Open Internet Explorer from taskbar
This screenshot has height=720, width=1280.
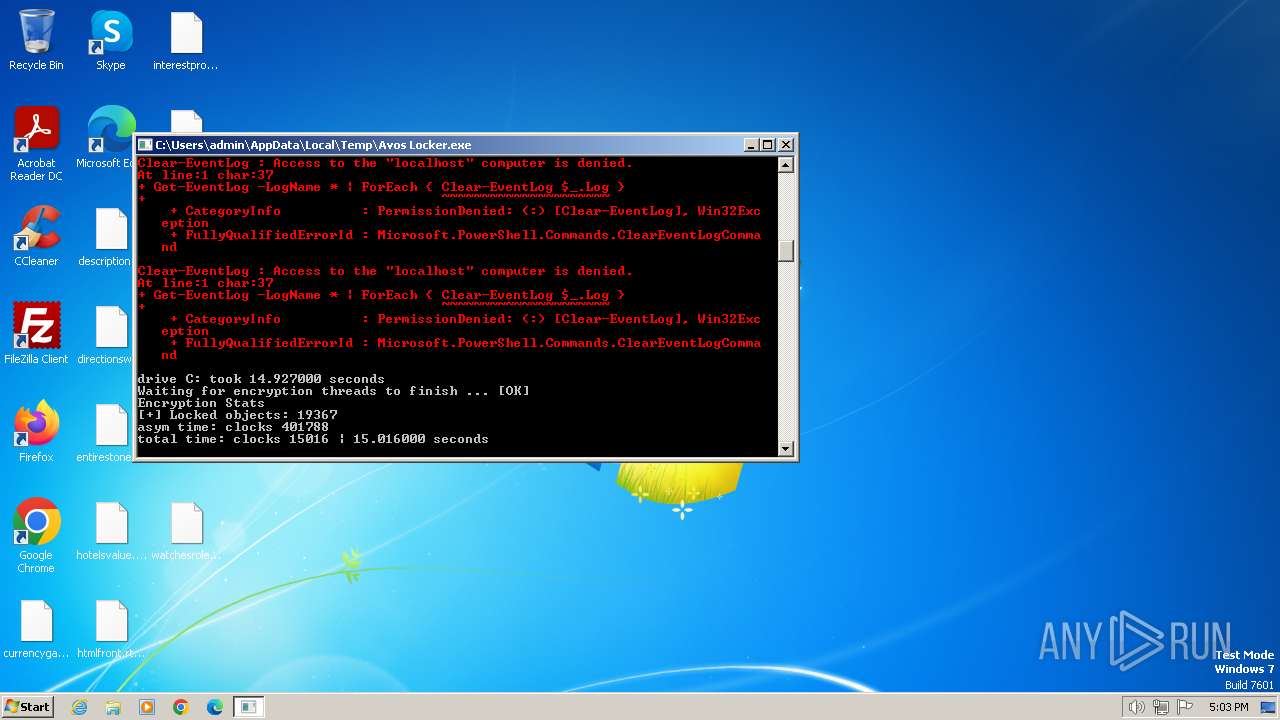(x=79, y=707)
